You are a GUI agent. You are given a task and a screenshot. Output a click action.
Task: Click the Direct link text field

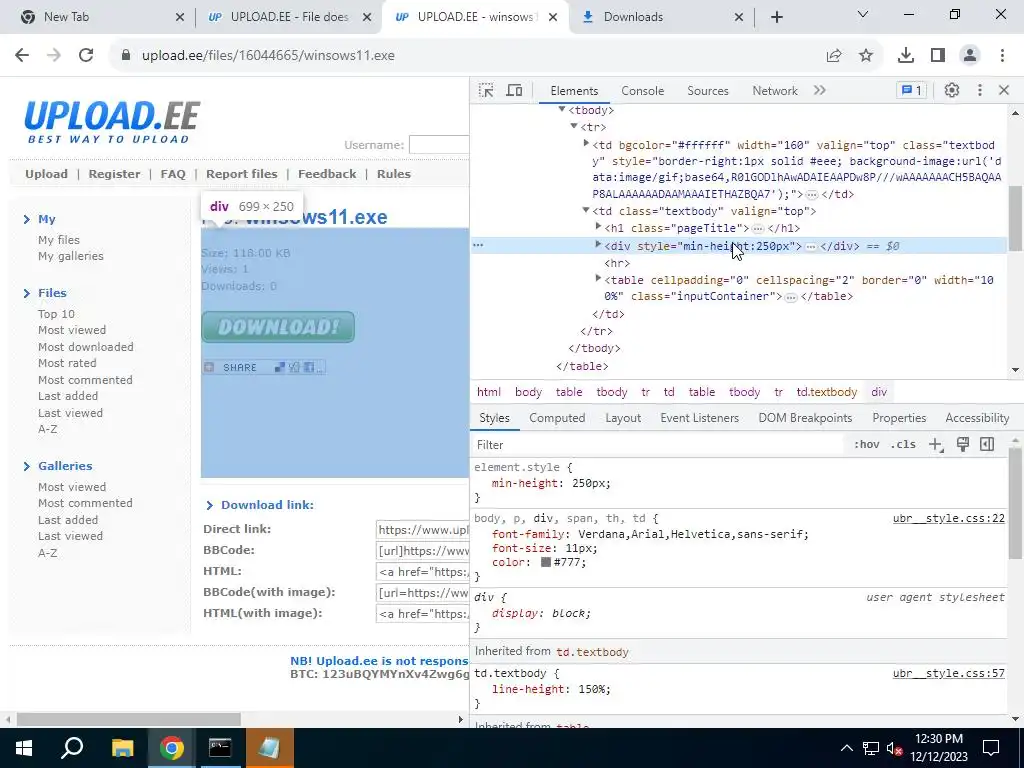[x=423, y=530]
